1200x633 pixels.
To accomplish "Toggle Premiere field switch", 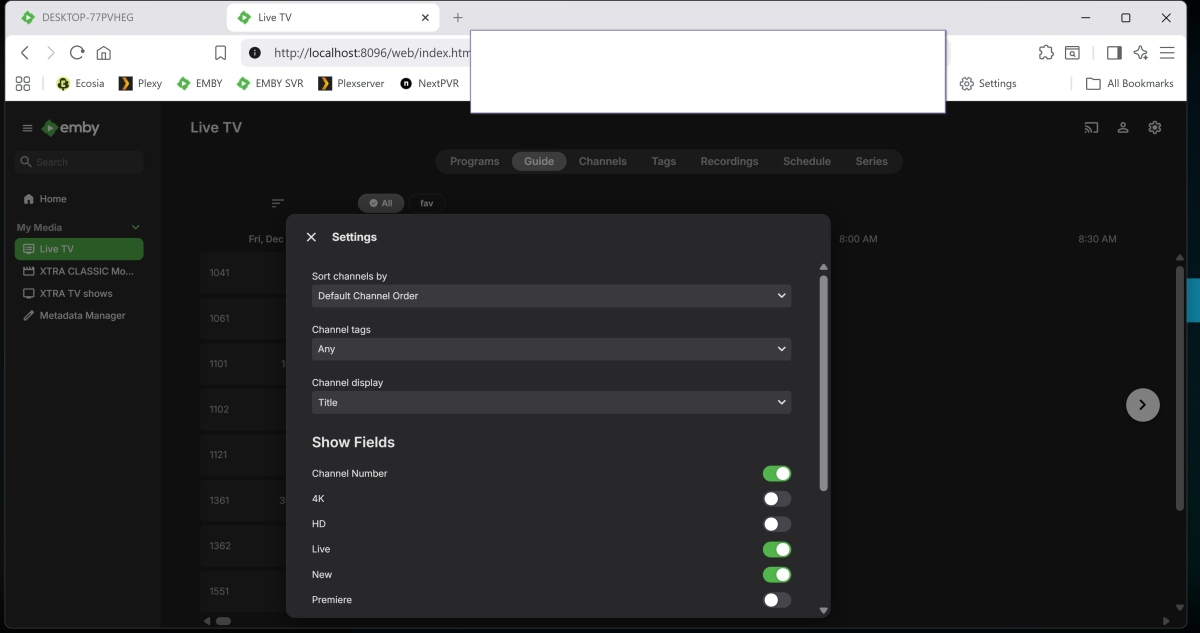I will click(777, 600).
